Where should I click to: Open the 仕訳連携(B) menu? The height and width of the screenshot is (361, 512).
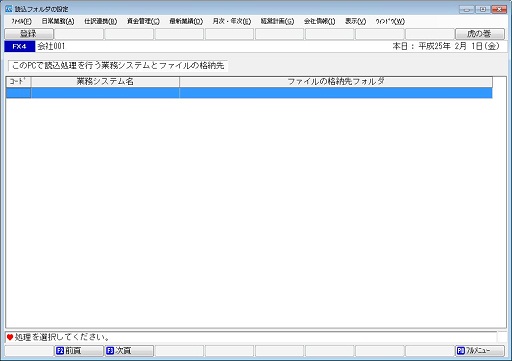100,21
